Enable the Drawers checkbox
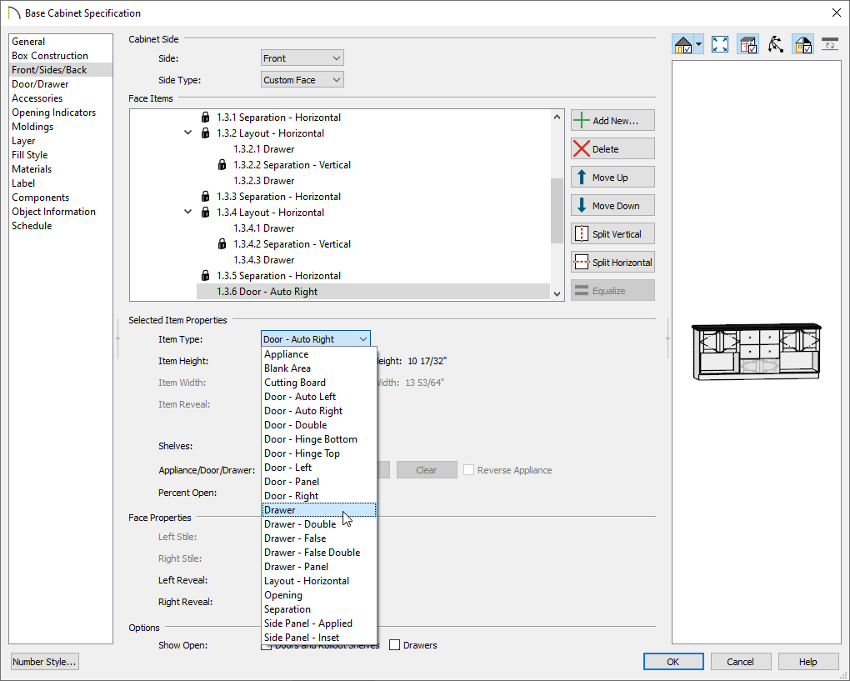The width and height of the screenshot is (850, 681). click(x=395, y=645)
